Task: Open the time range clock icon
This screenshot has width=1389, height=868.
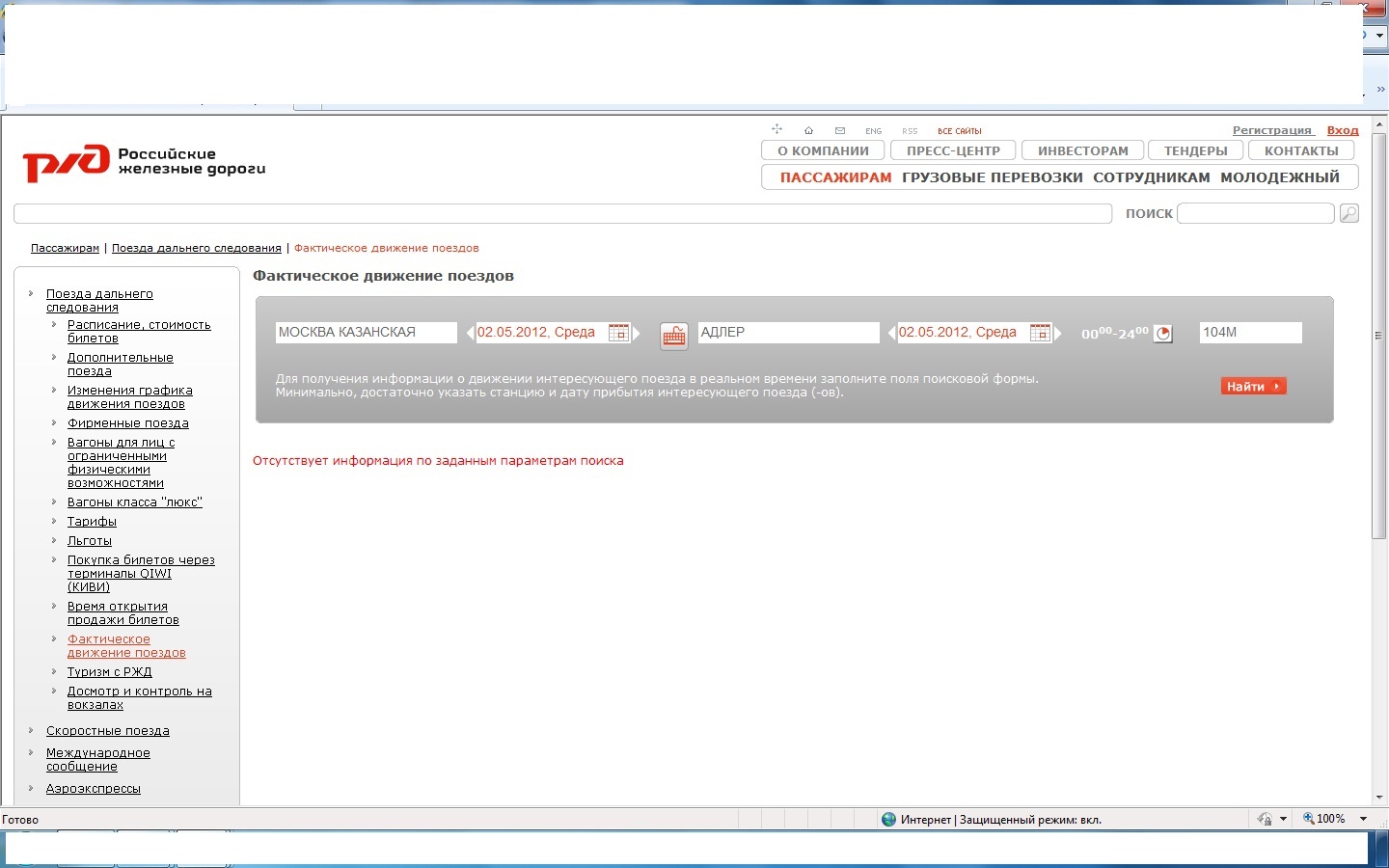Action: pyautogui.click(x=1163, y=334)
